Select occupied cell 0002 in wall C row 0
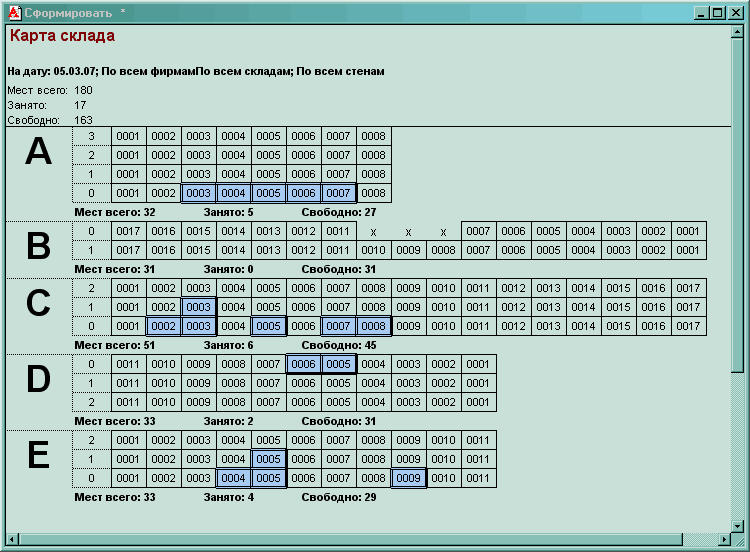This screenshot has width=750, height=552. coord(164,326)
